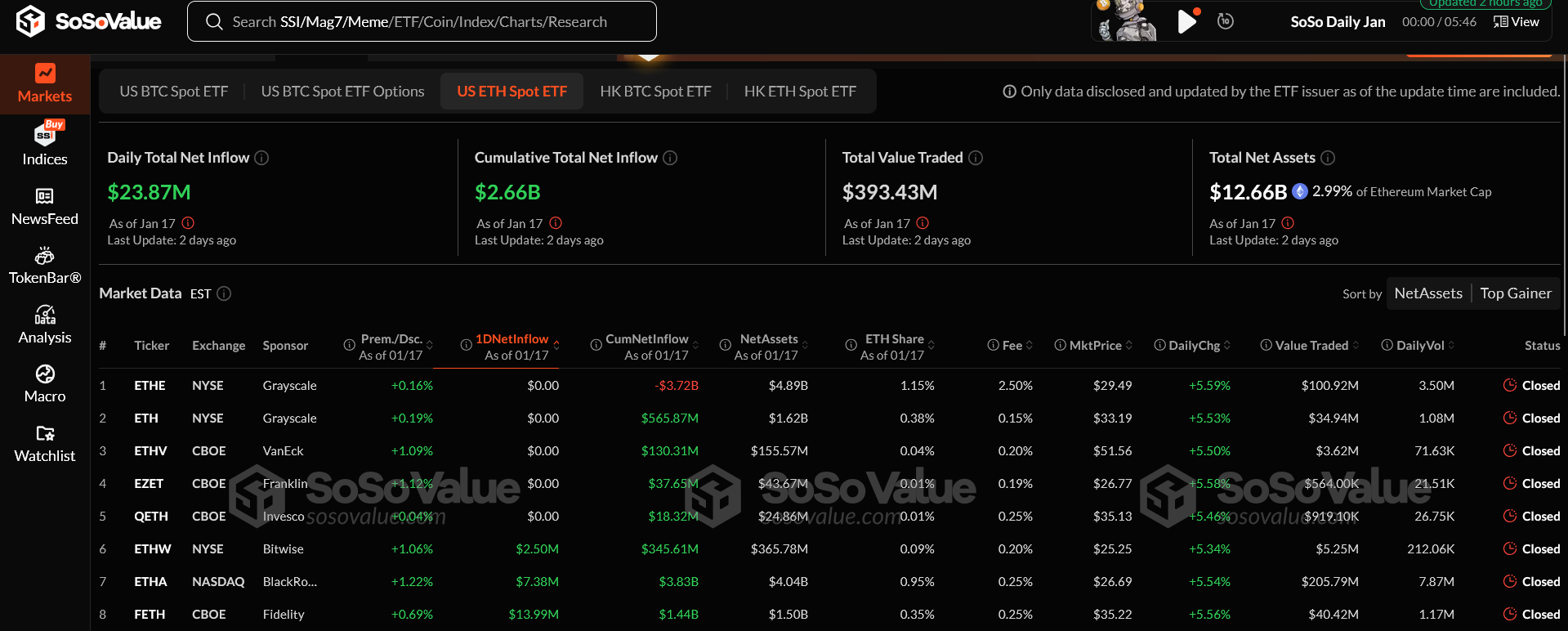
Task: Sort by the ETH Share column
Action: click(891, 347)
